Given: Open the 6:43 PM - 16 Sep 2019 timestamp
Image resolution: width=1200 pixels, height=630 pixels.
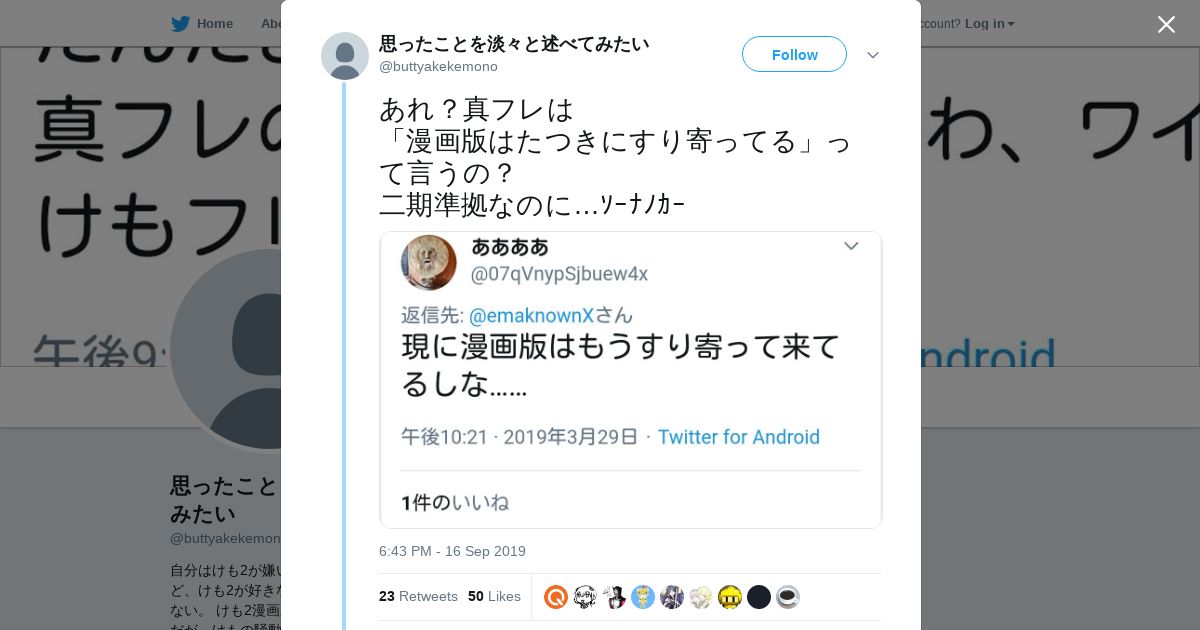Looking at the screenshot, I should 452,551.
